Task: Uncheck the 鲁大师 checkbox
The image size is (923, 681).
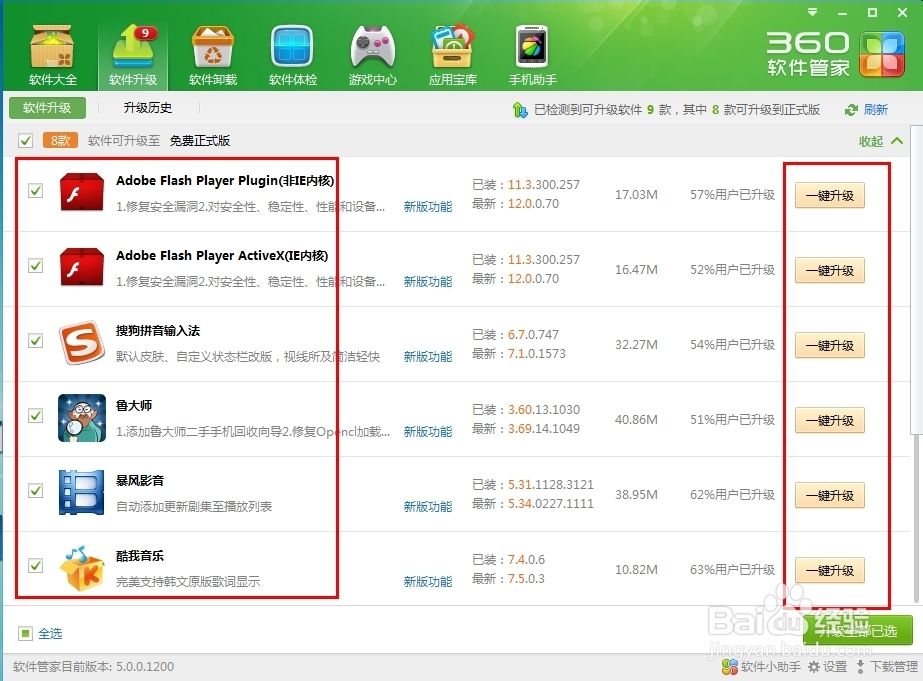Action: [36, 415]
